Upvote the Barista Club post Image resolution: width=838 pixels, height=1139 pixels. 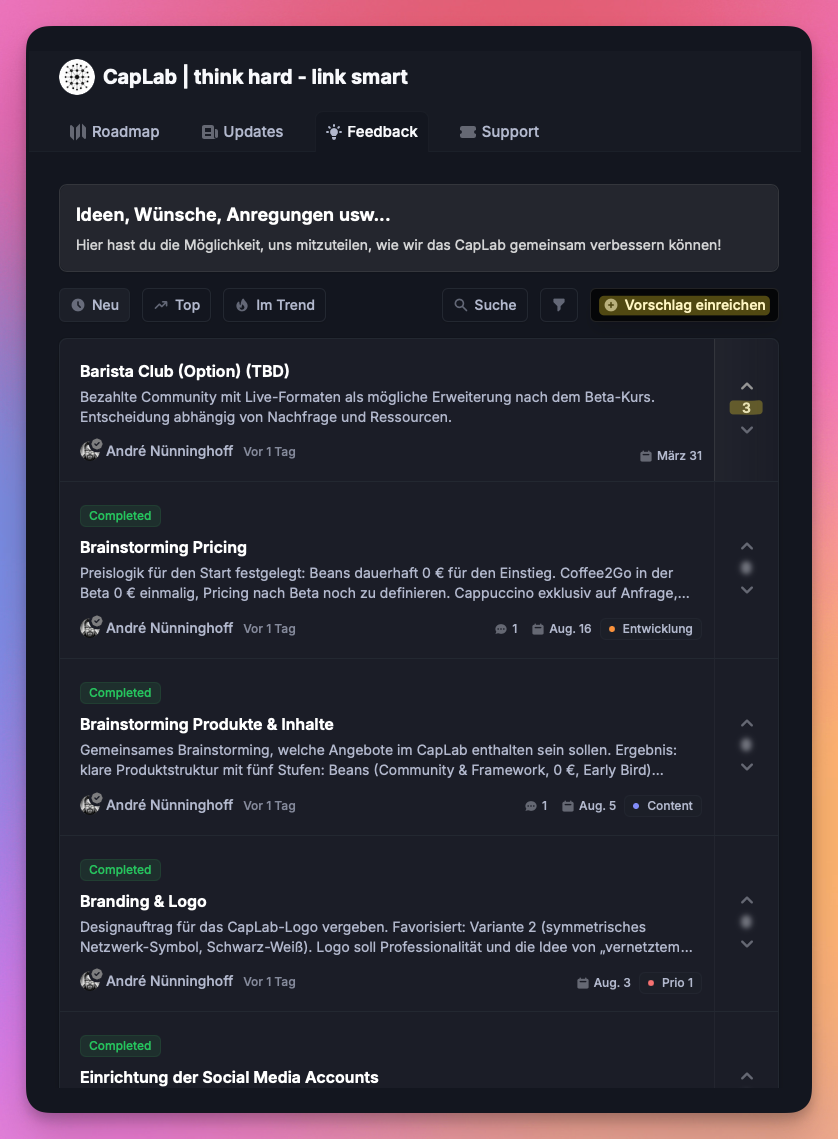[746, 386]
